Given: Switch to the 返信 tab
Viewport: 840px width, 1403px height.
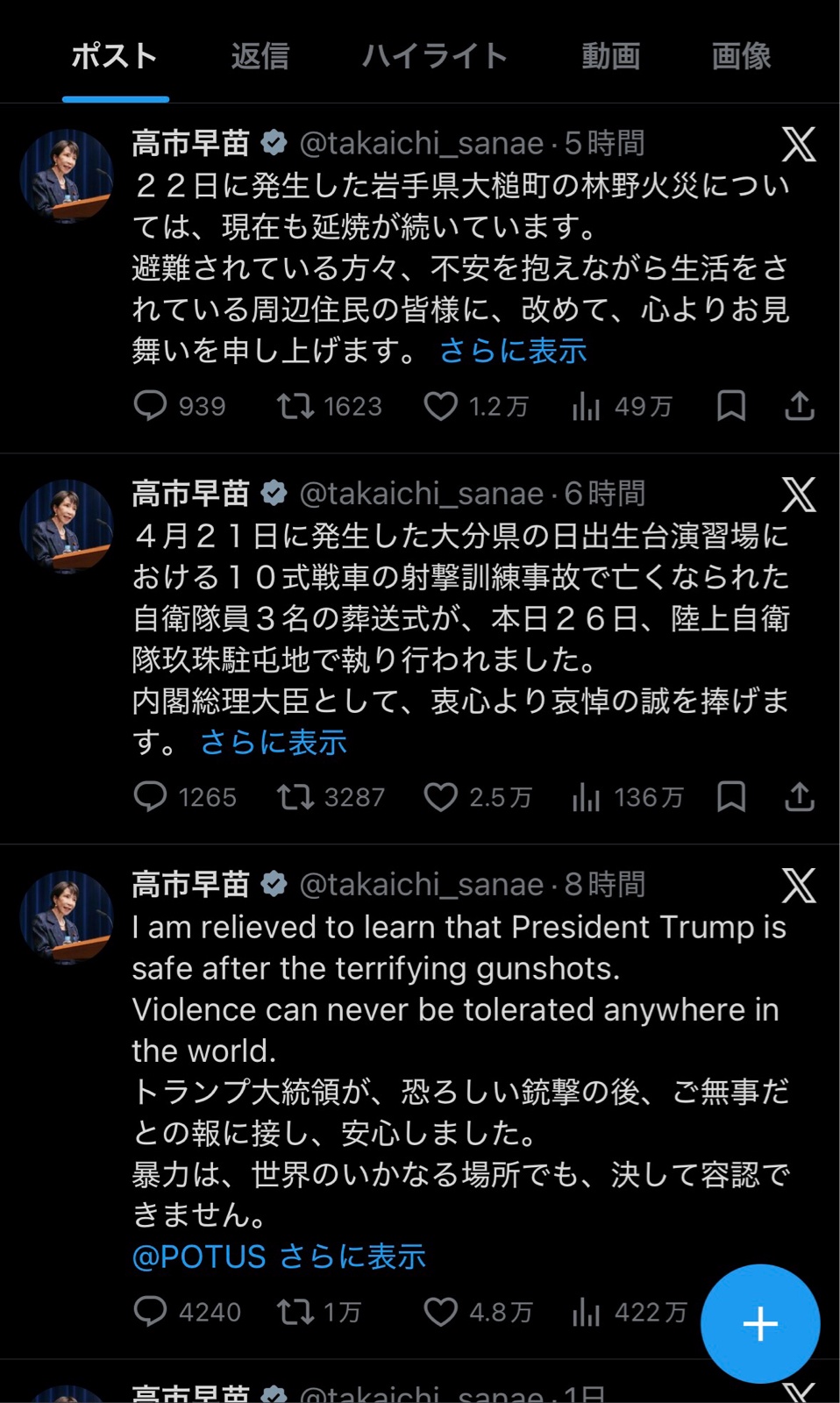Looking at the screenshot, I should coord(260,56).
